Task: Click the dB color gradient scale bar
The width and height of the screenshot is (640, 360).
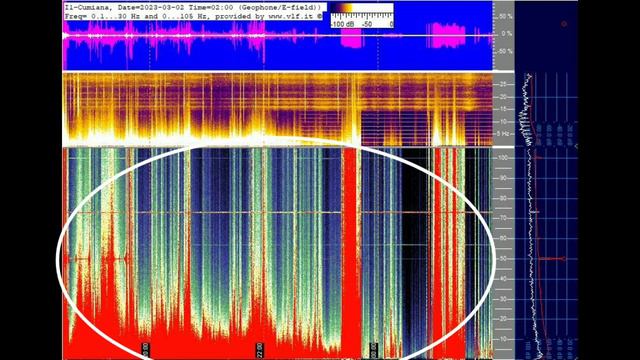Action: point(362,8)
